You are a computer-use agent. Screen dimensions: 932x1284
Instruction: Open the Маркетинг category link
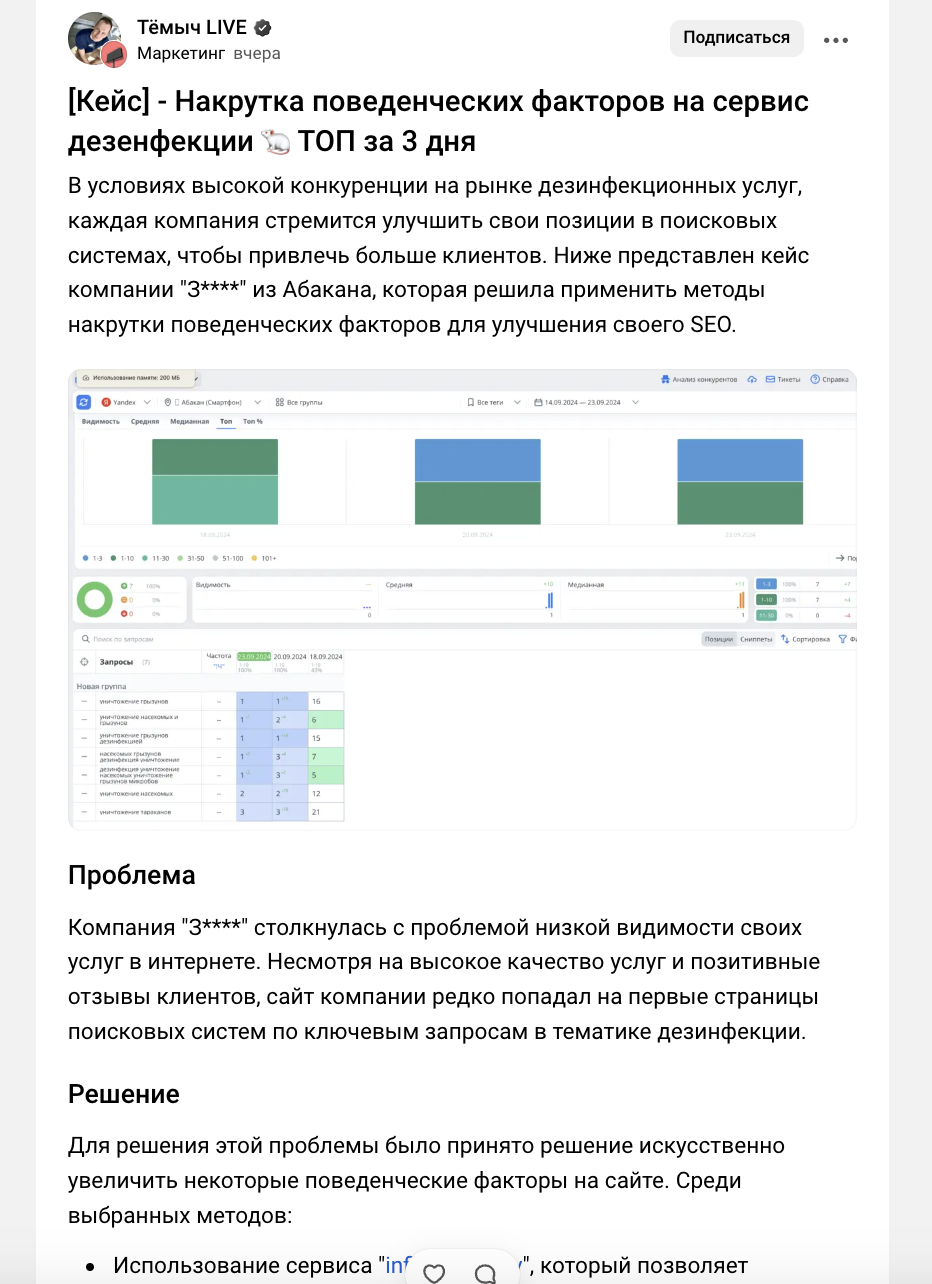coord(181,54)
